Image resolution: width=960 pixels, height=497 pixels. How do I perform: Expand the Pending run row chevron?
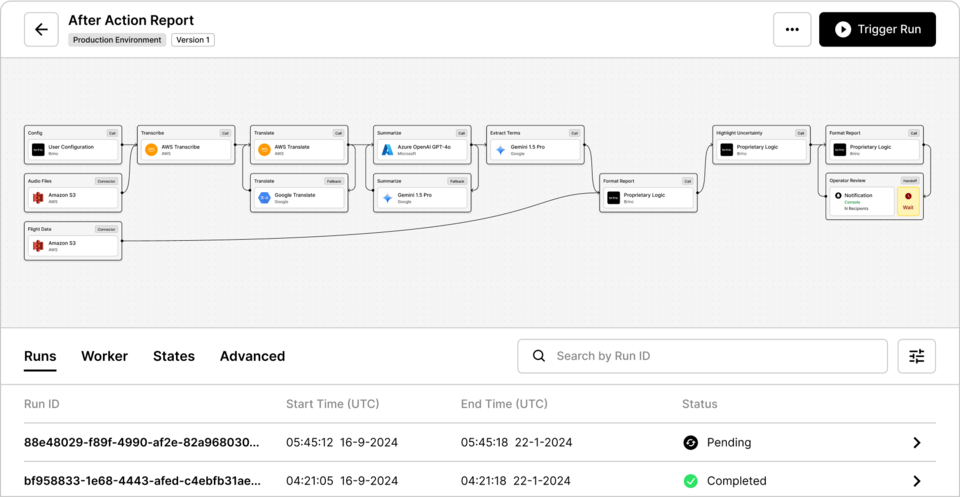pos(917,443)
